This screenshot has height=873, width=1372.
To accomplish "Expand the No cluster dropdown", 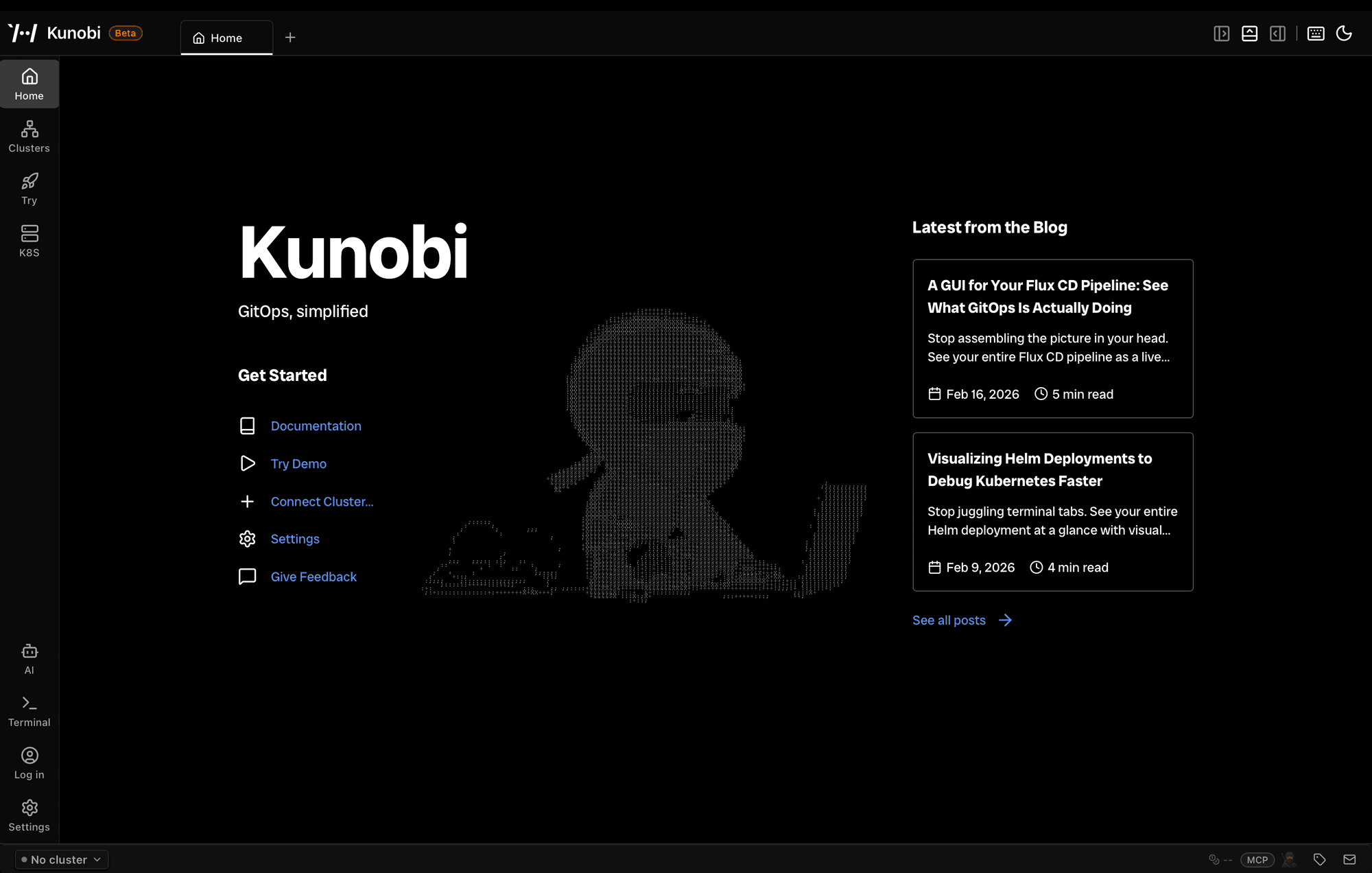I will (x=62, y=859).
